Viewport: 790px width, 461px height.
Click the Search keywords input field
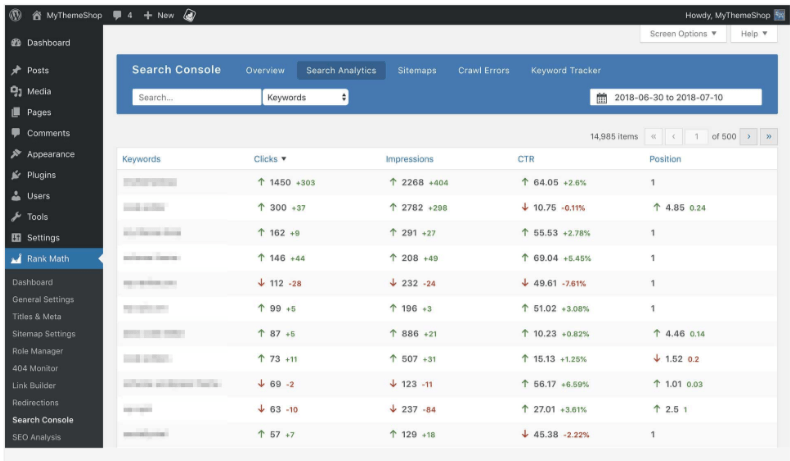(x=196, y=98)
